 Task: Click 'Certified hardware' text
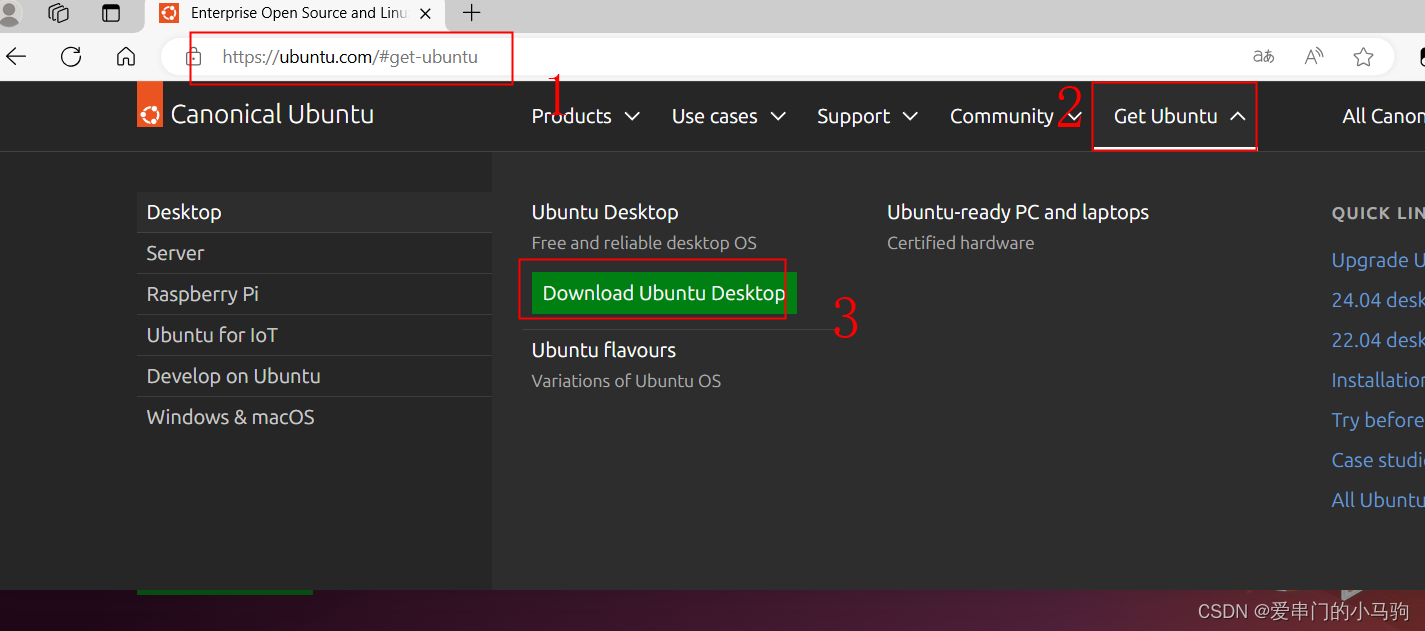pos(961,243)
